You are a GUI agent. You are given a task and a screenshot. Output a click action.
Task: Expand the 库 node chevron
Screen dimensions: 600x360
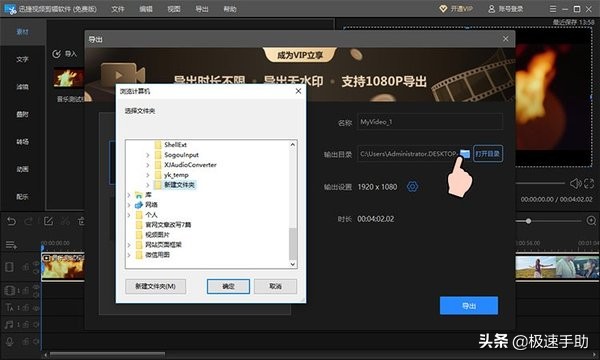[129, 195]
